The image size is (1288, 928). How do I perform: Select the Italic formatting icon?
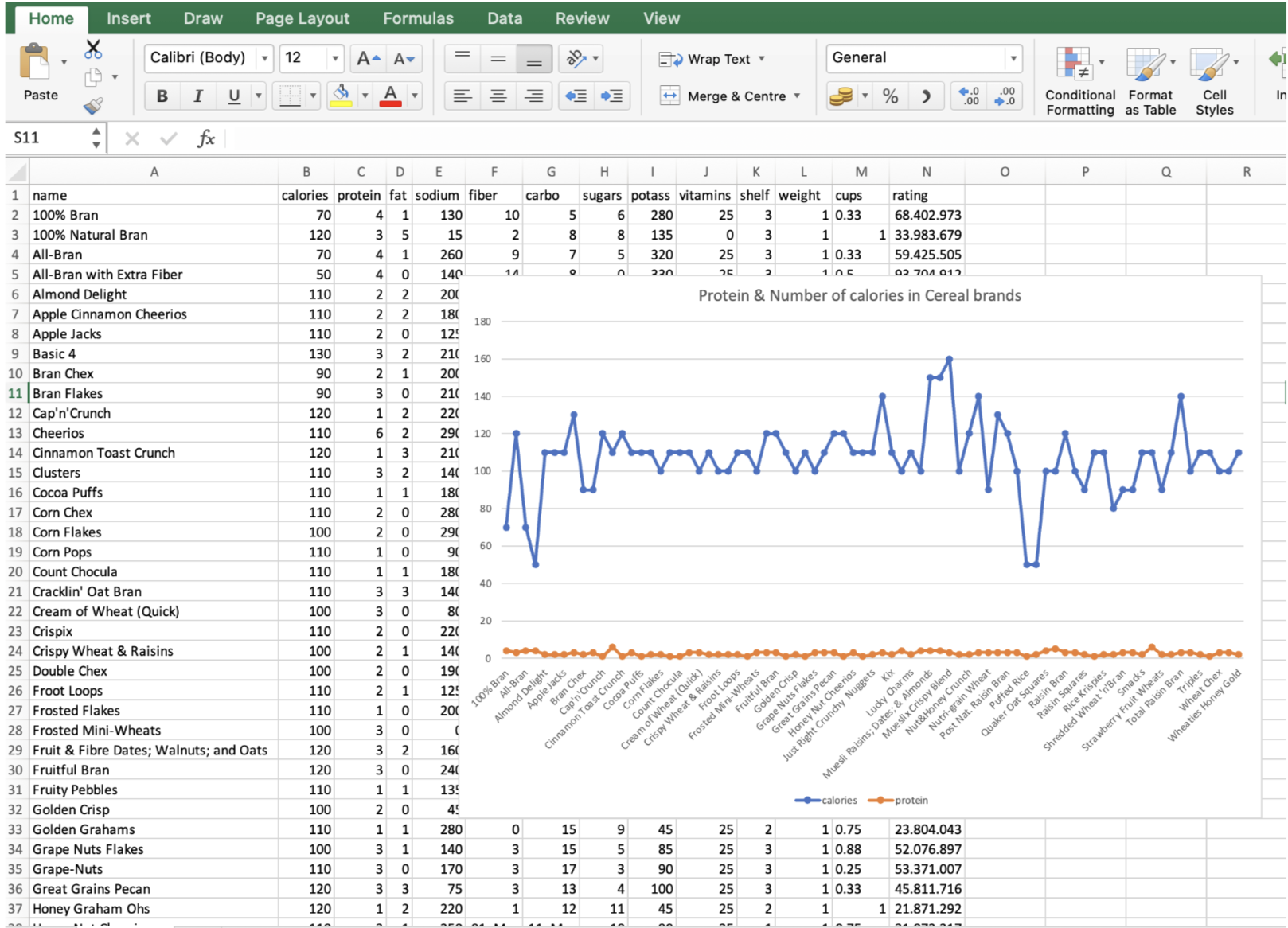(197, 96)
